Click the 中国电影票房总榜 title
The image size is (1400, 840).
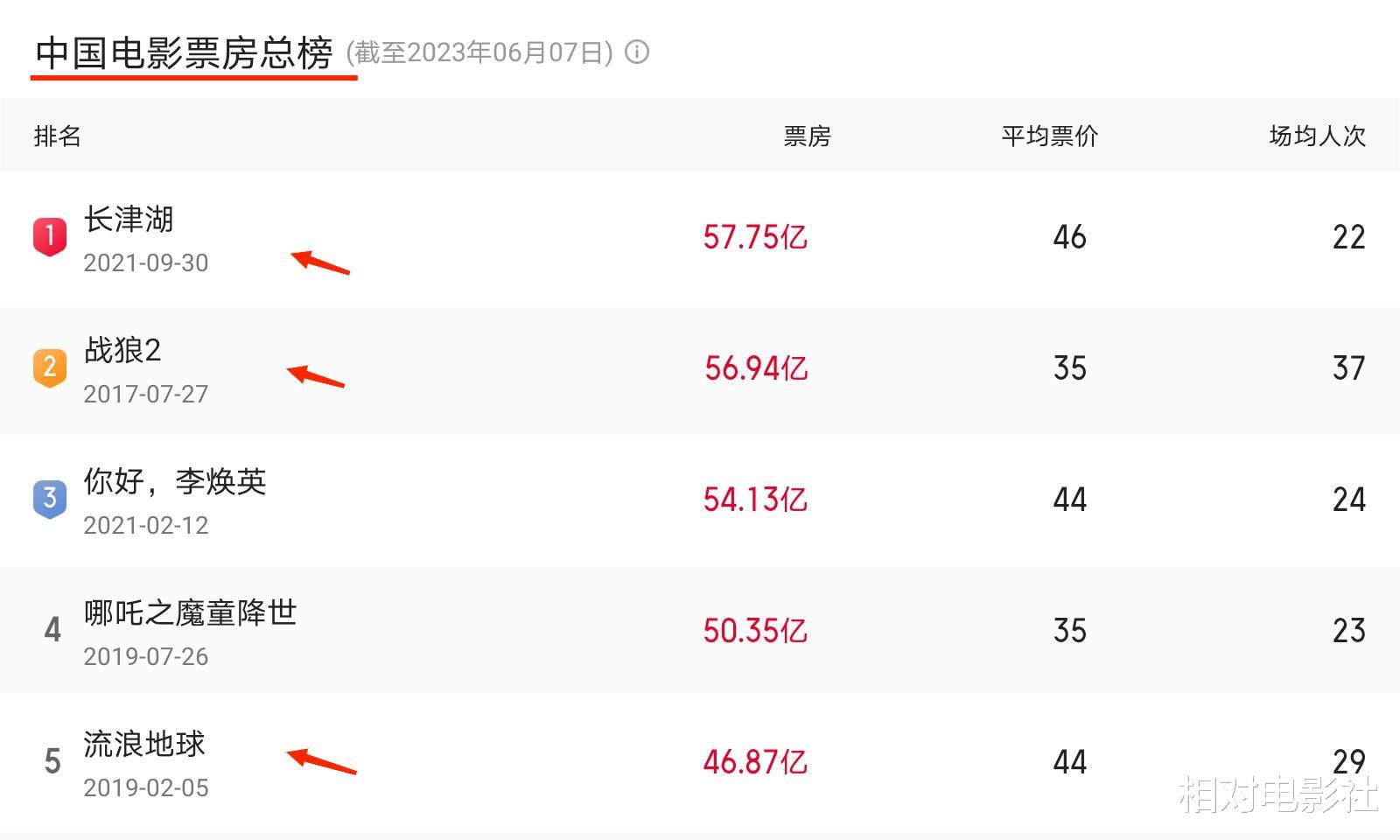pyautogui.click(x=185, y=52)
